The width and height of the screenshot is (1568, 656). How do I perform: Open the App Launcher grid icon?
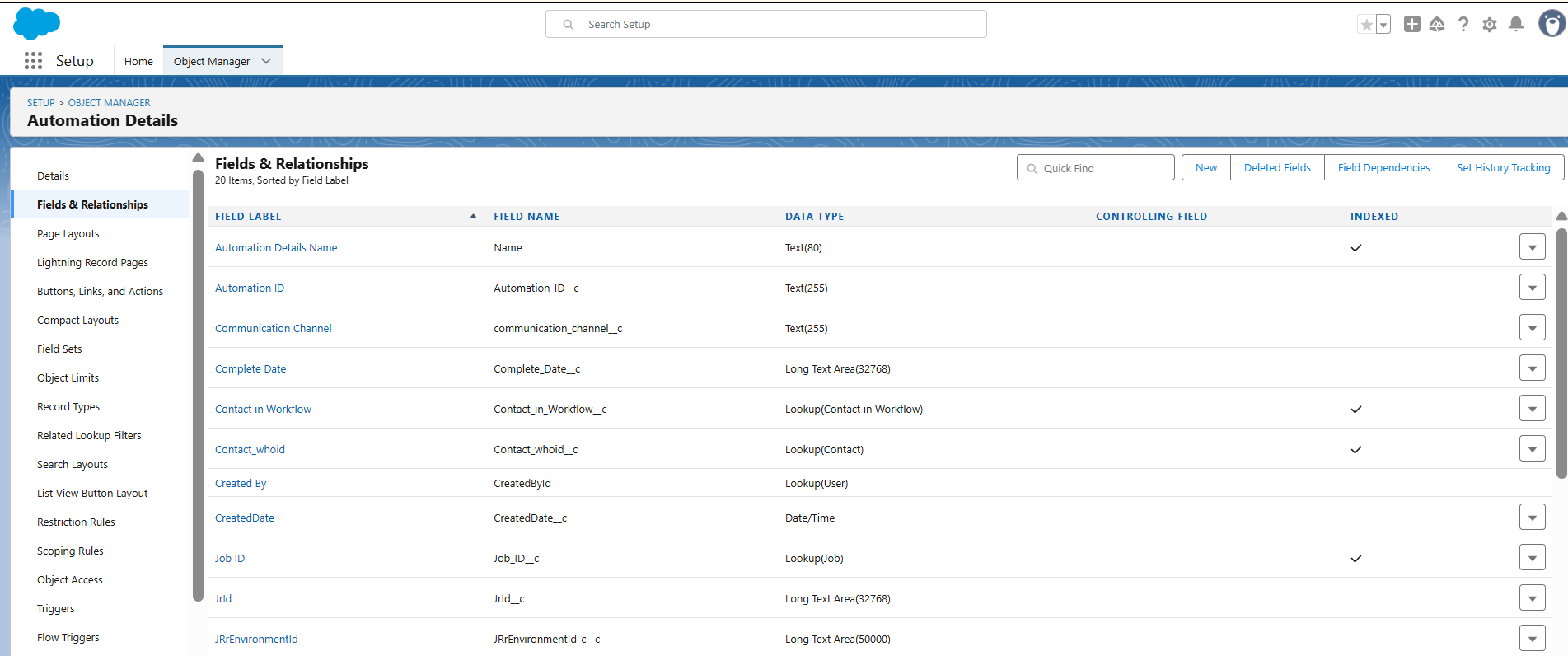coord(33,60)
